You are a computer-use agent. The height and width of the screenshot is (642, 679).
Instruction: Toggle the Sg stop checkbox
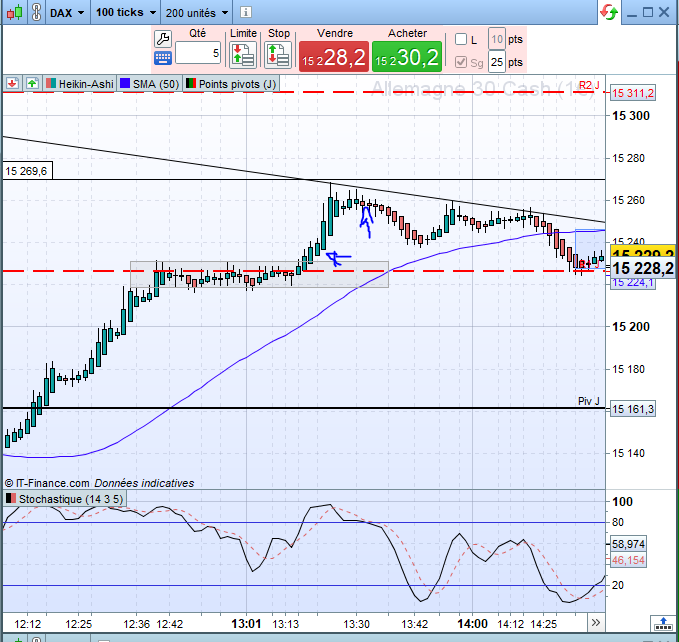tap(461, 62)
